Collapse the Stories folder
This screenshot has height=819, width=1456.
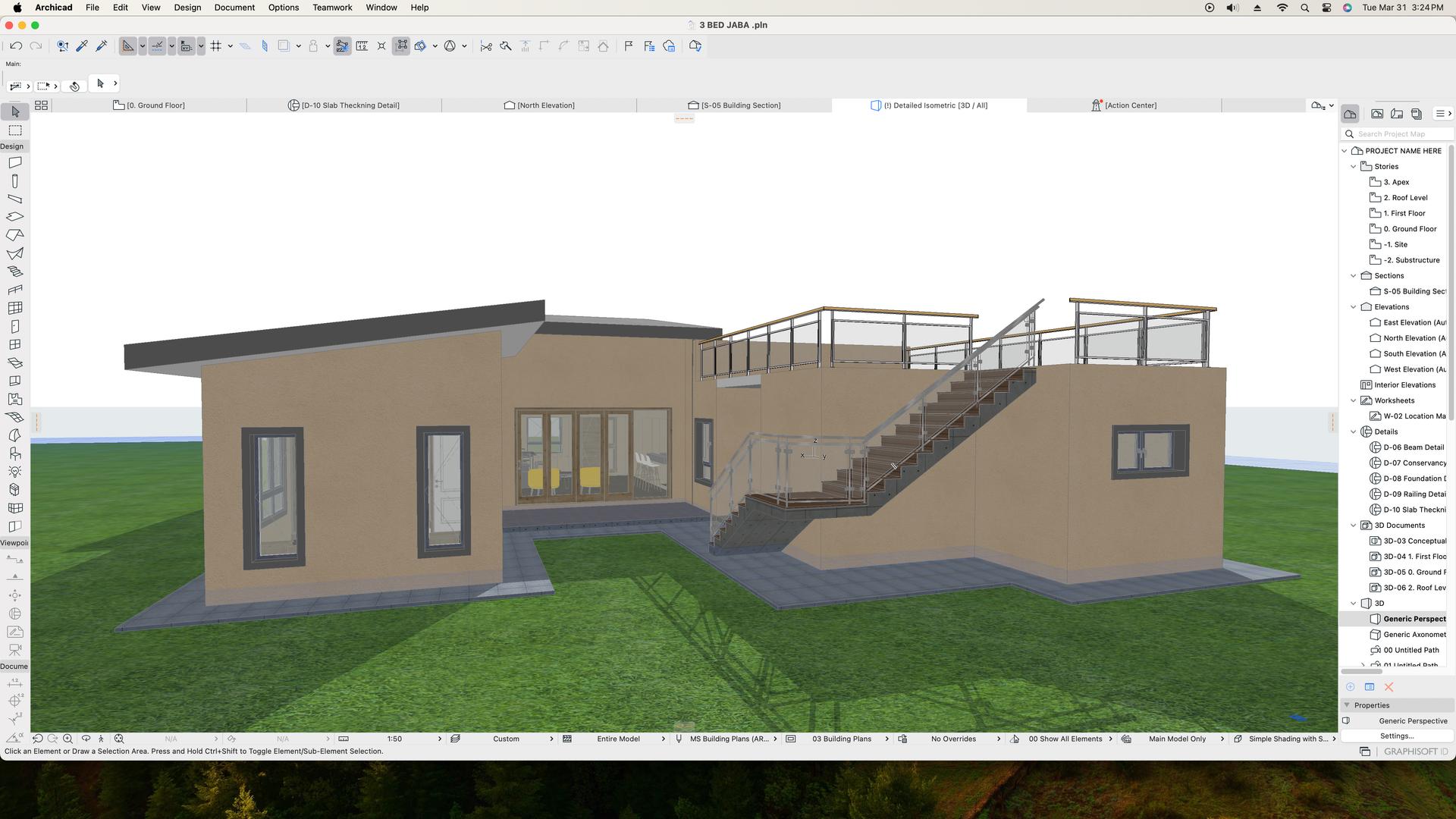[x=1354, y=167]
